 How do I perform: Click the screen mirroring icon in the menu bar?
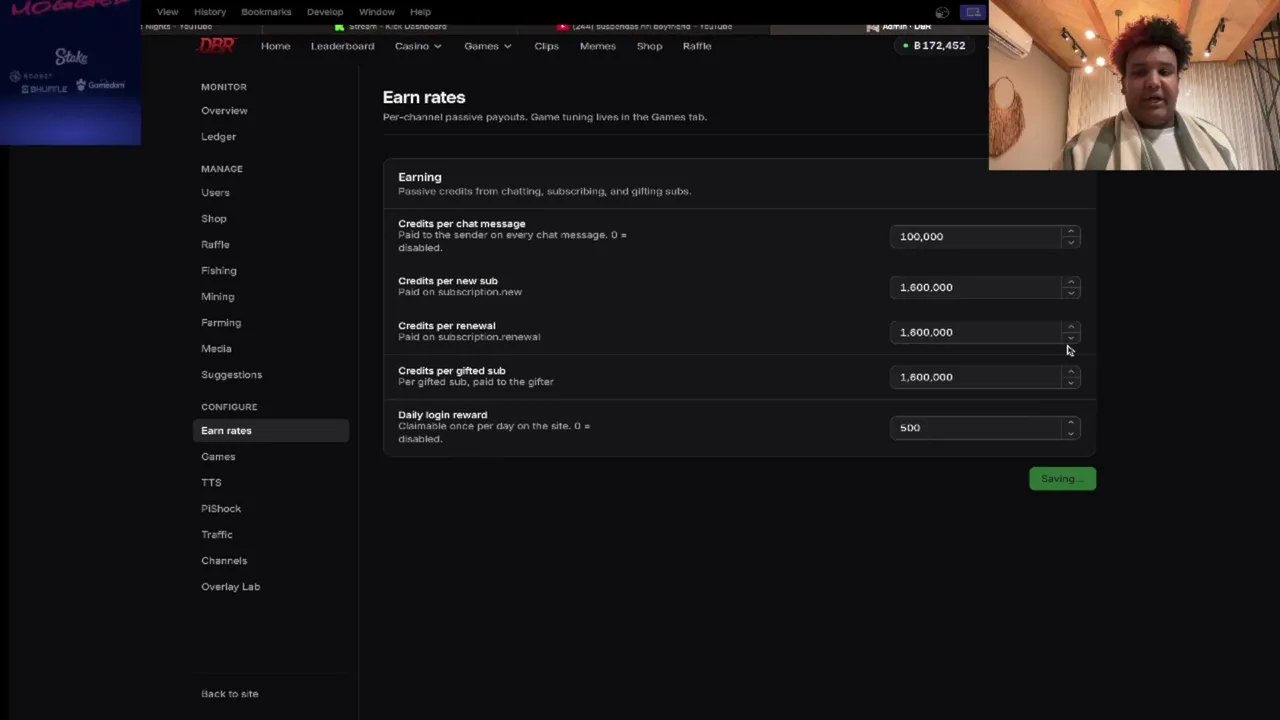pyautogui.click(x=973, y=12)
